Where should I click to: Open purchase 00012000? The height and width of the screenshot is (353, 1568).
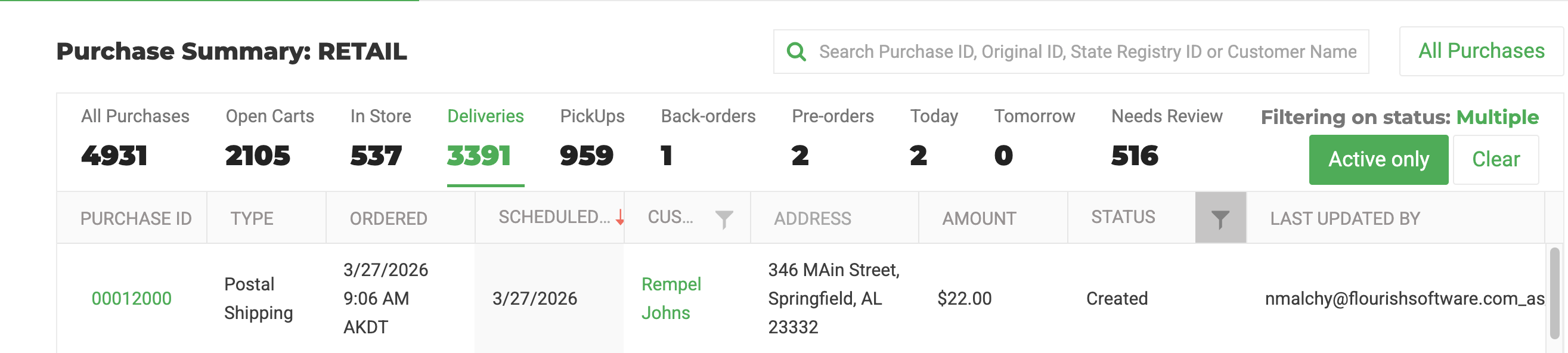coord(132,298)
